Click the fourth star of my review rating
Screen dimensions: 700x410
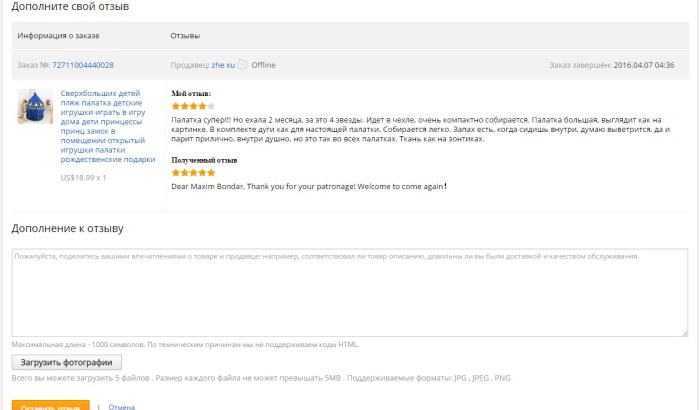[x=203, y=105]
